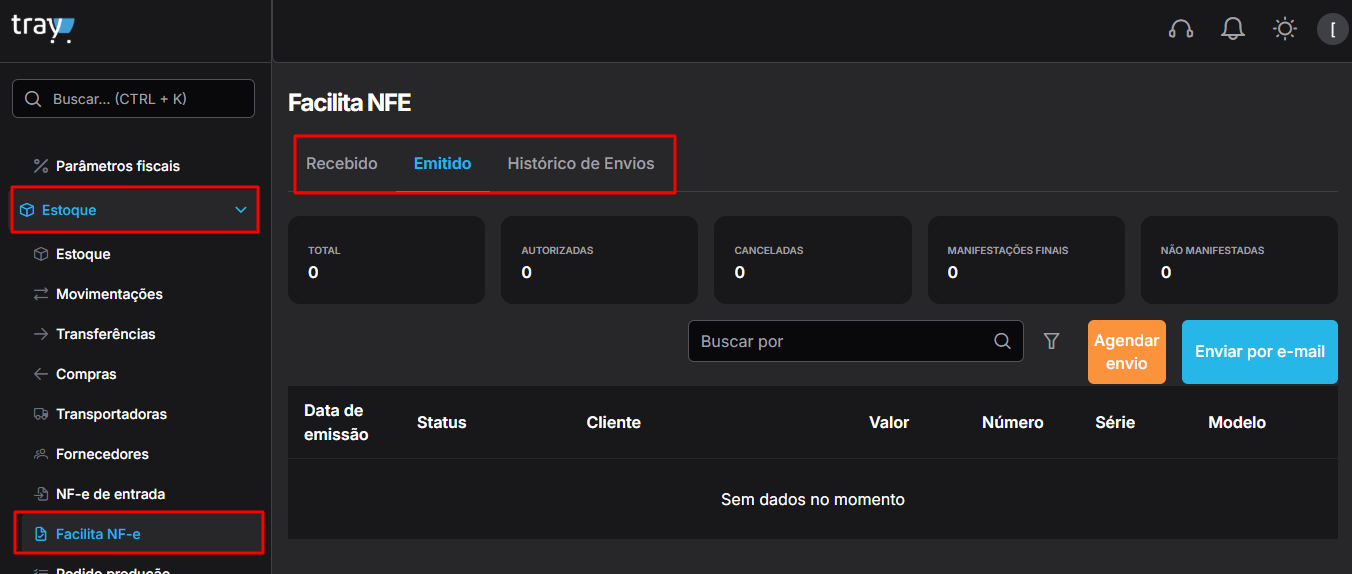Open the filter funnel icon

[x=1051, y=341]
